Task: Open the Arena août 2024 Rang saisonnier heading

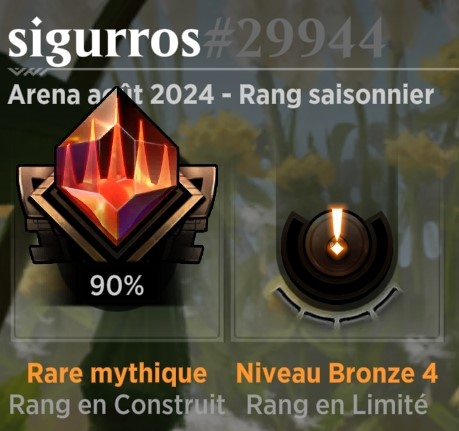Action: coord(220,95)
